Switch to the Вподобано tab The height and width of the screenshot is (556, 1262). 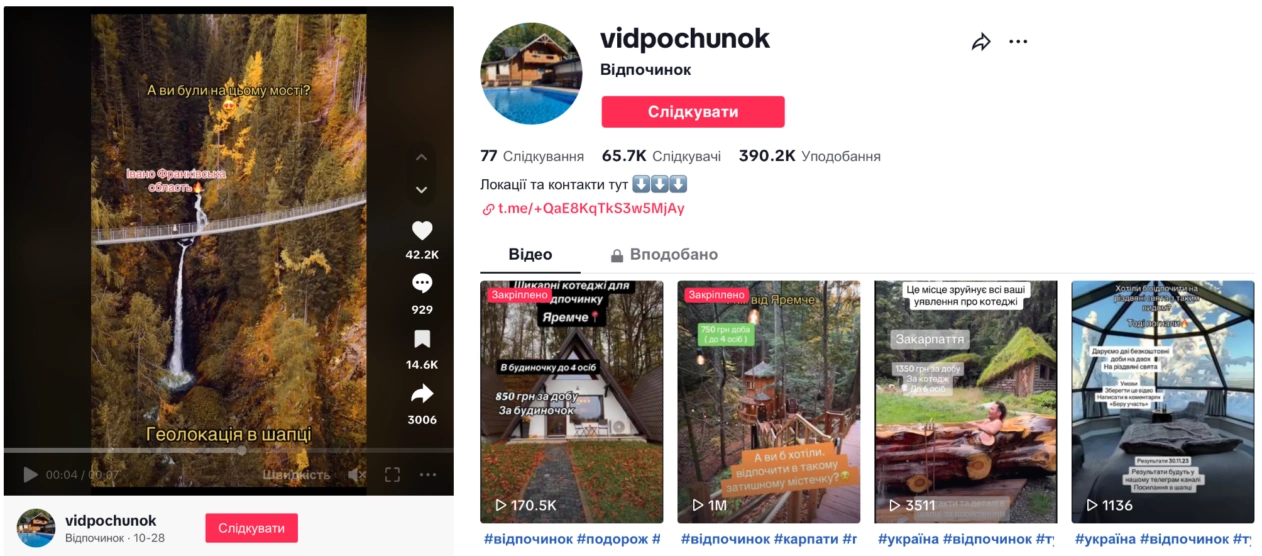click(664, 255)
